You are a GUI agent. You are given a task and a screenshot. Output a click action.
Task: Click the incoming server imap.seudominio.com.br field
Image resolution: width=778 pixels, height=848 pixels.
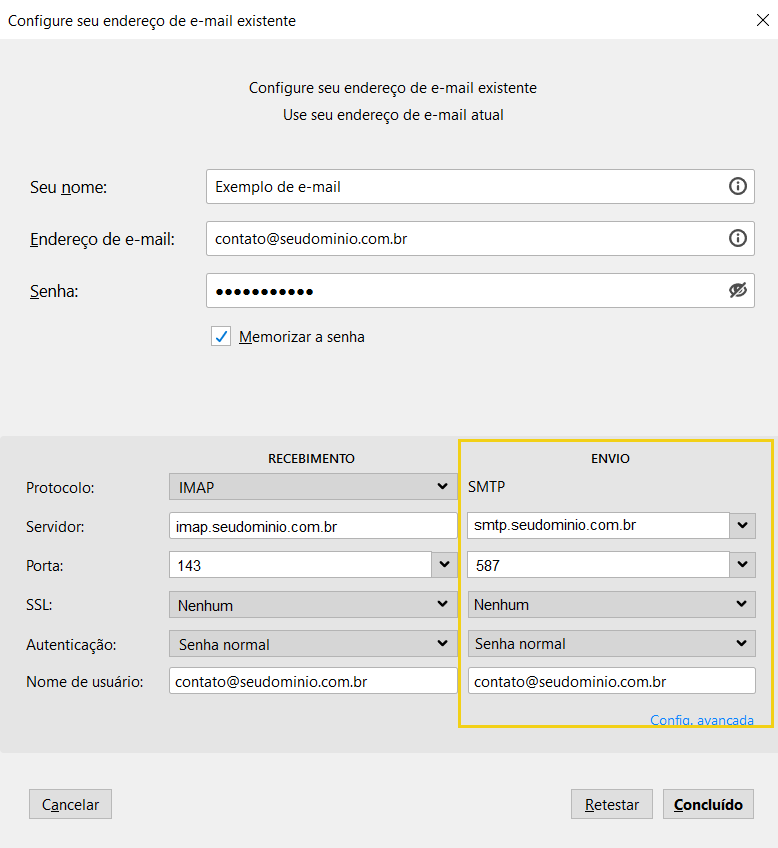coord(312,526)
